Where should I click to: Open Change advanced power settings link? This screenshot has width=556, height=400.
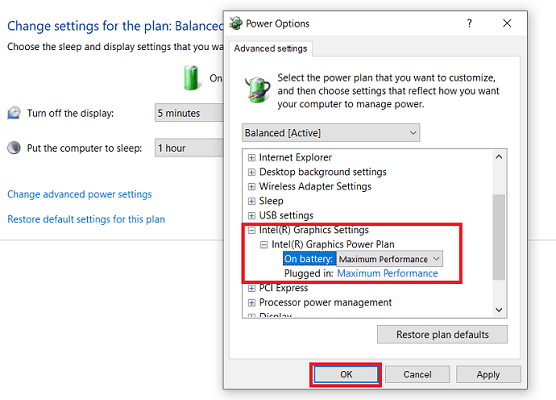pos(79,194)
